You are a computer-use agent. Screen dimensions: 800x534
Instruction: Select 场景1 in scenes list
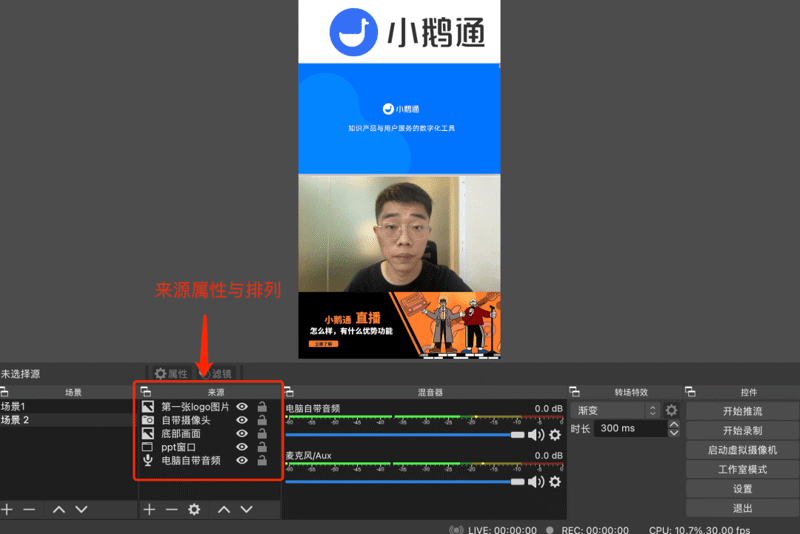(66, 406)
